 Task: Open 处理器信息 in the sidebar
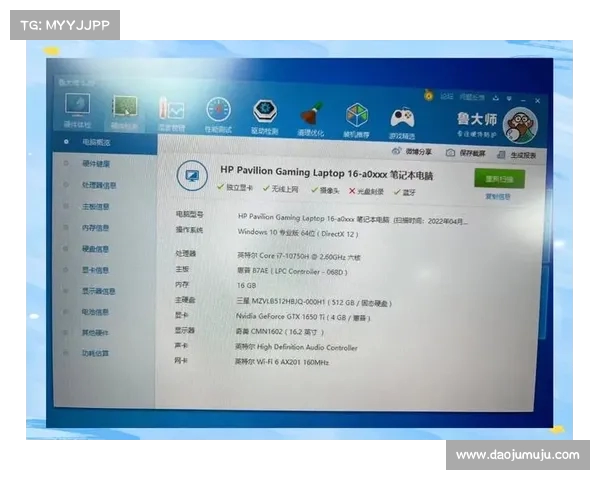pos(99,185)
